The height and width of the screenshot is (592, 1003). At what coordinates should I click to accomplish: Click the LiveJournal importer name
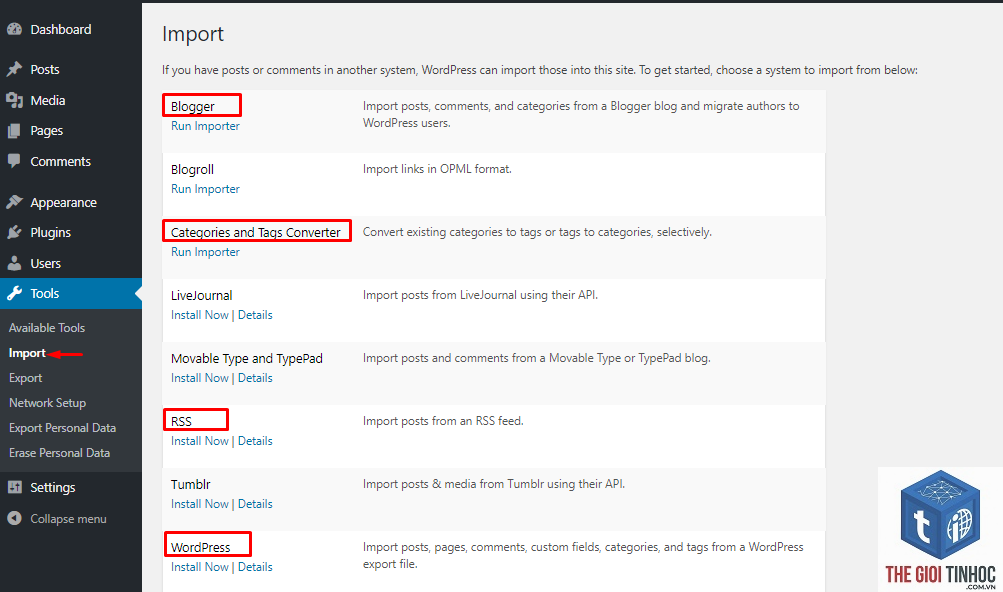(201, 296)
